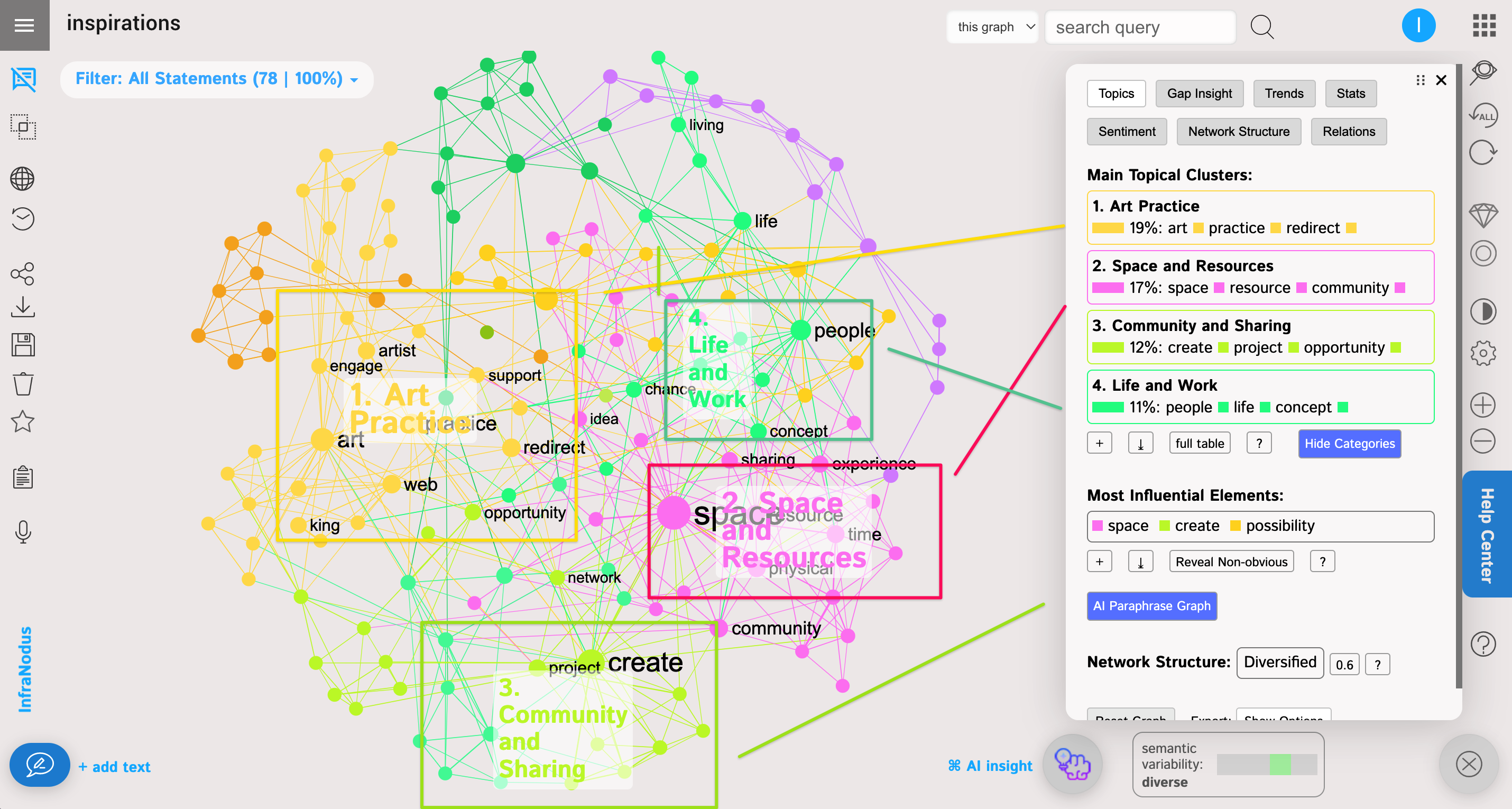This screenshot has width=1512, height=809.
Task: Toggle the dark mode contrast icon
Action: coord(1483,311)
